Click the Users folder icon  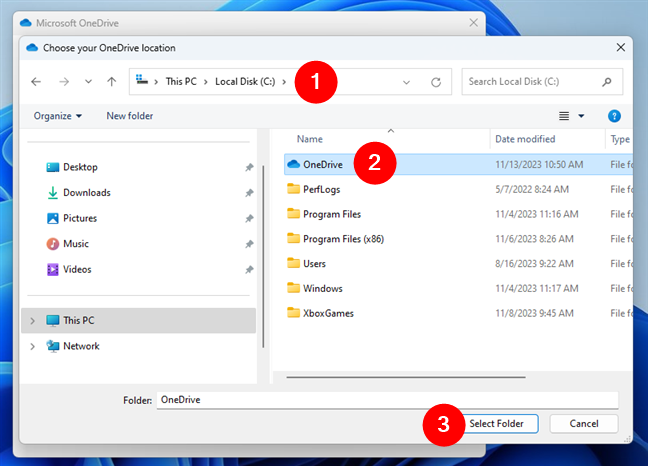click(x=293, y=263)
